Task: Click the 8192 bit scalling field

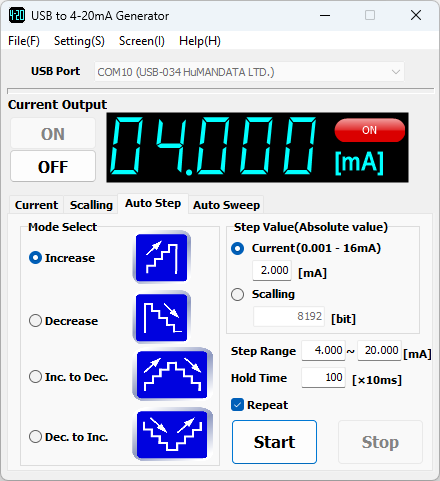Action: 289,316
